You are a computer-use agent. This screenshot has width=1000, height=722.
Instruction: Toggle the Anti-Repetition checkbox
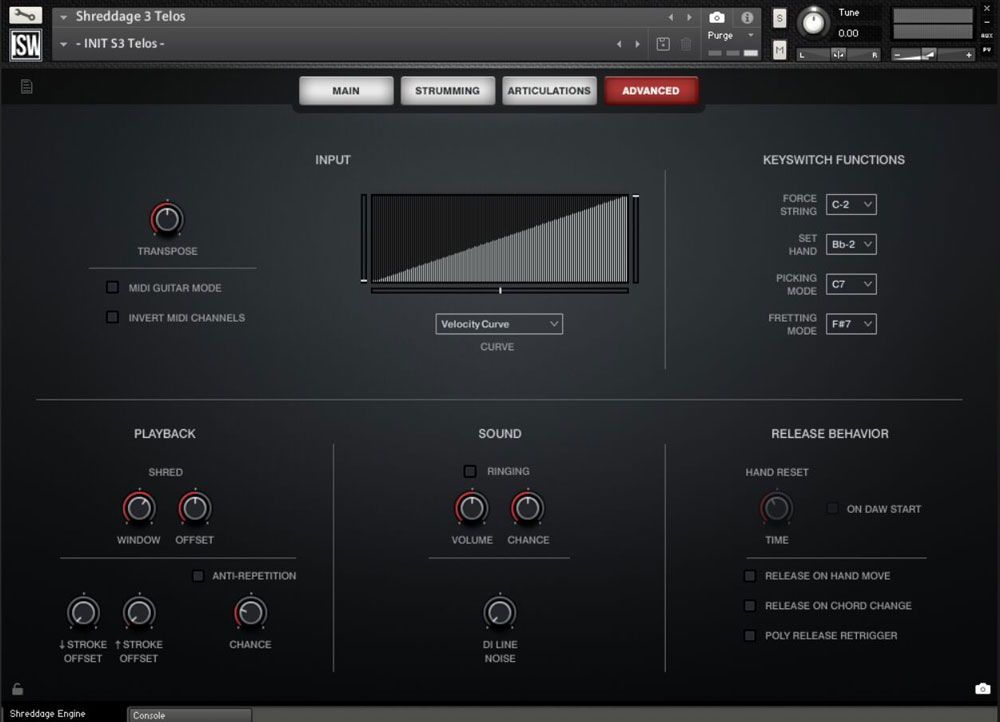[198, 576]
